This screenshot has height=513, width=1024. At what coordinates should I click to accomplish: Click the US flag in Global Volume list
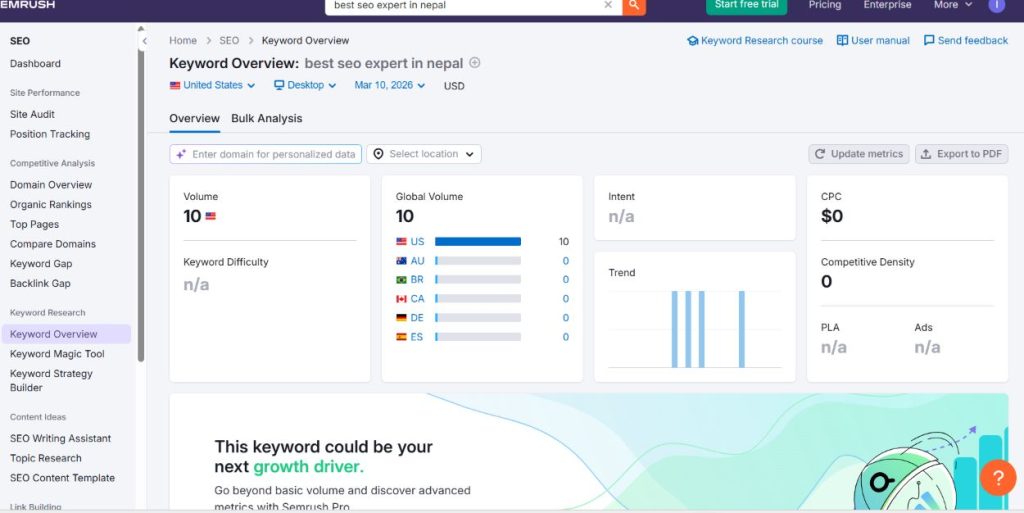pos(402,241)
